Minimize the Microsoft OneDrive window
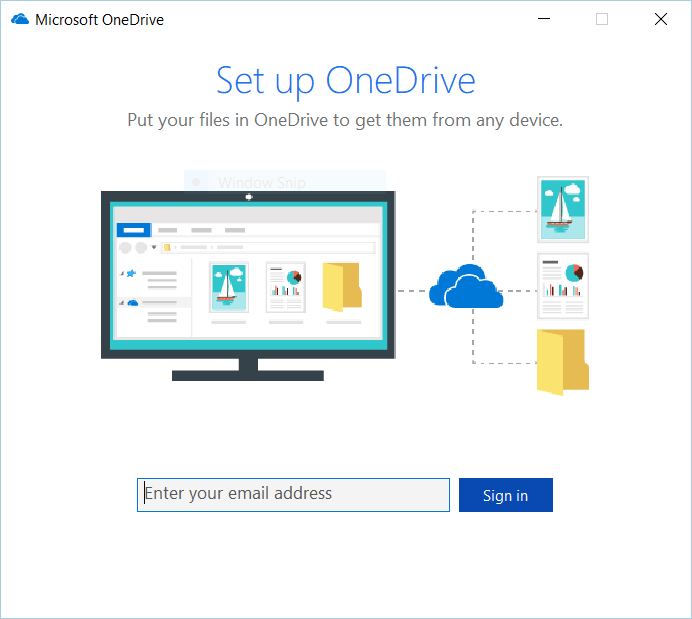 544,19
